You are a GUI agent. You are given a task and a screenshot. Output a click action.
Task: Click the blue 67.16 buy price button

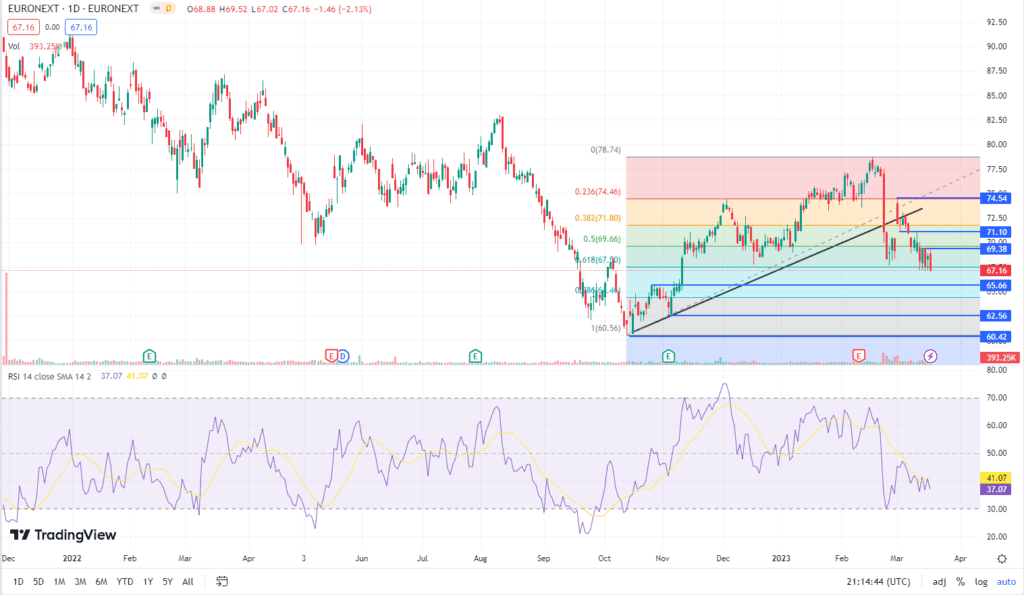pyautogui.click(x=81, y=28)
